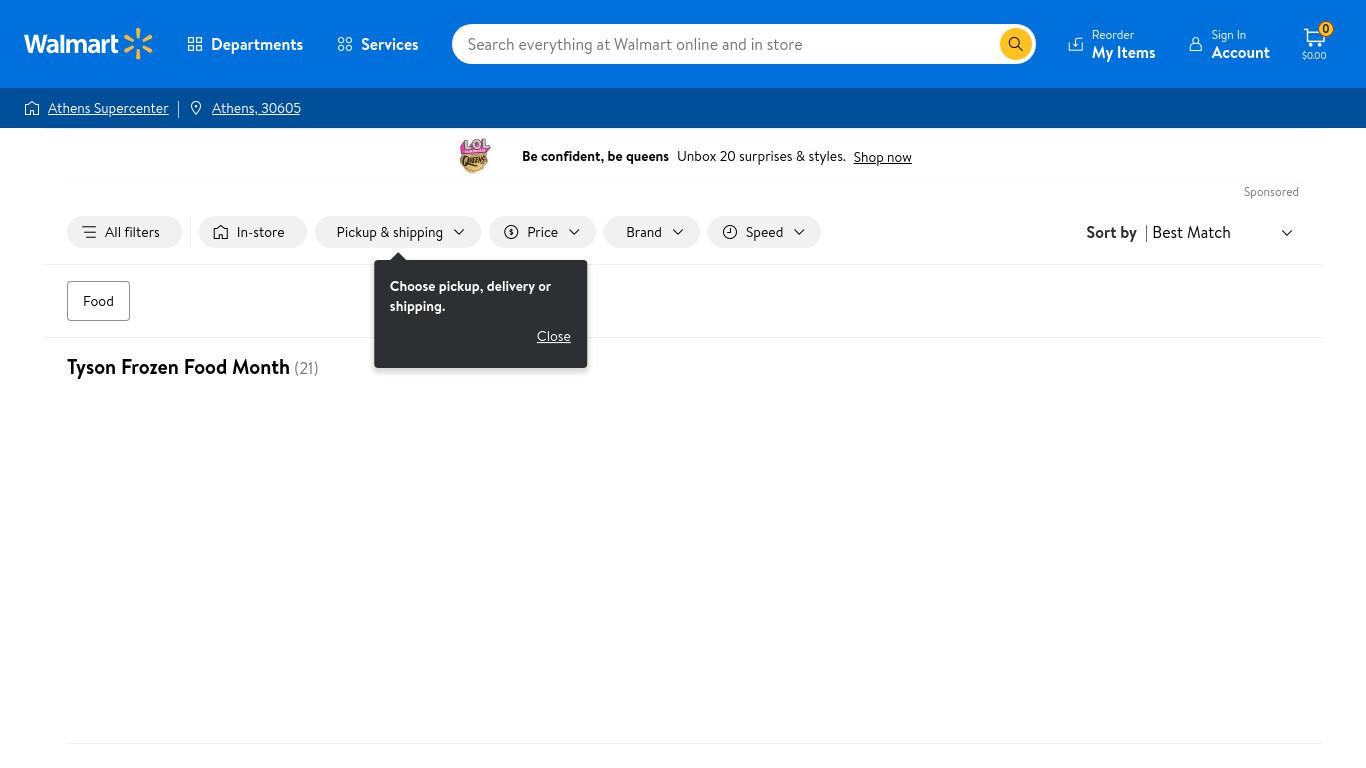The width and height of the screenshot is (1366, 768).
Task: Click the Sort by chevron arrow
Action: click(1287, 233)
